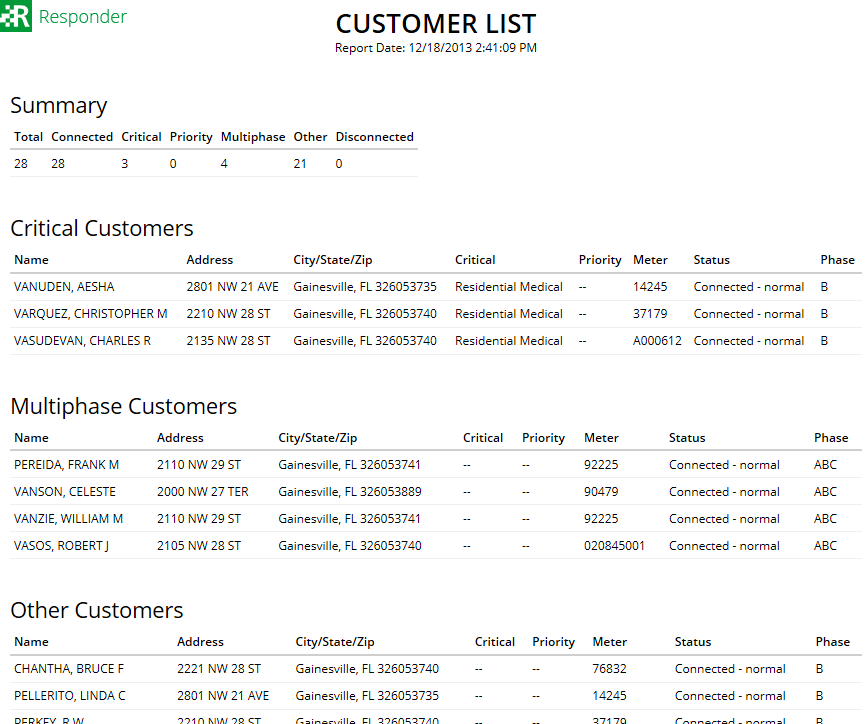Click Name header in Critical Customers table
Viewport: 867px width, 724px height.
[x=31, y=260]
